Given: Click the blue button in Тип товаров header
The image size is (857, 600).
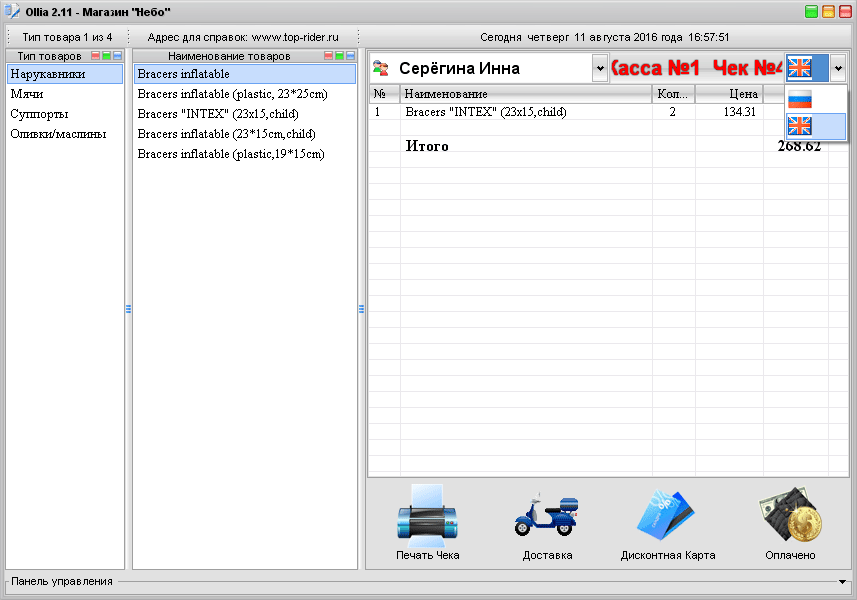Looking at the screenshot, I should click(118, 56).
